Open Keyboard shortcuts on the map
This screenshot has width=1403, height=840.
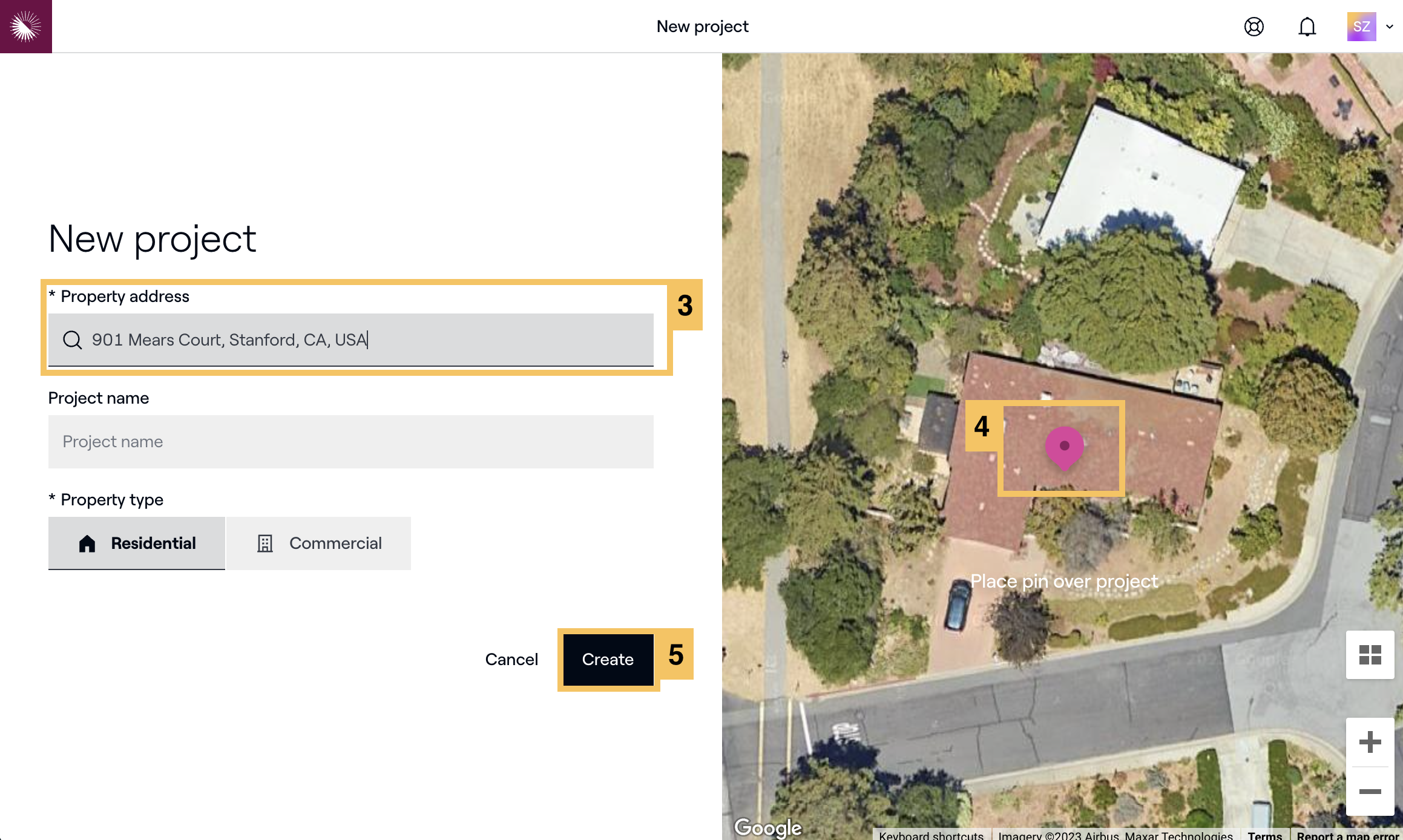point(931,835)
